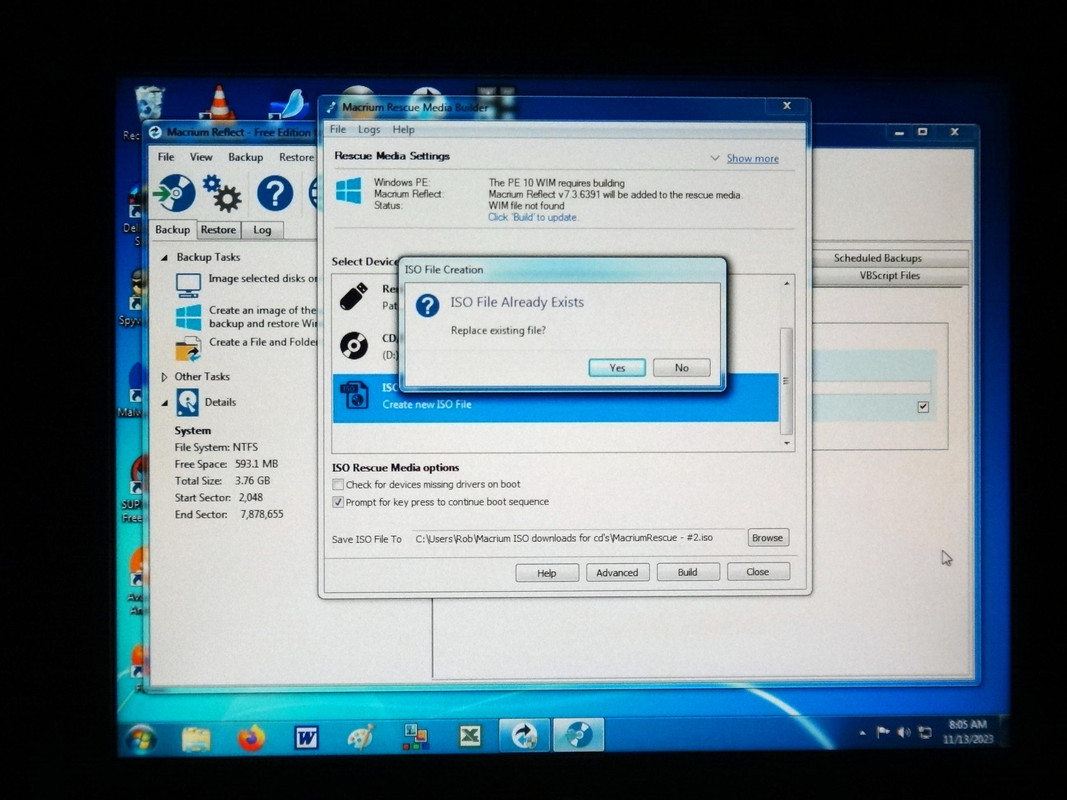The height and width of the screenshot is (800, 1067).
Task: Open Microsoft Word from taskbar
Action: tap(306, 737)
